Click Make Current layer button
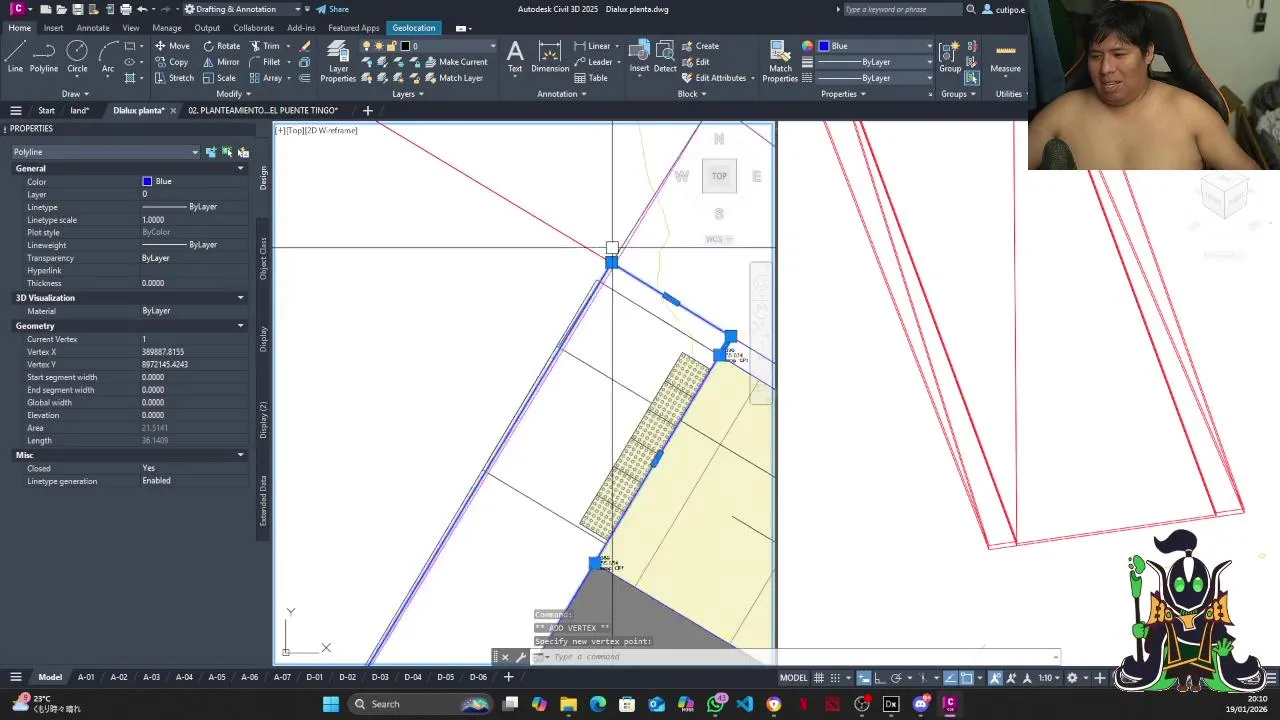 click(x=455, y=62)
